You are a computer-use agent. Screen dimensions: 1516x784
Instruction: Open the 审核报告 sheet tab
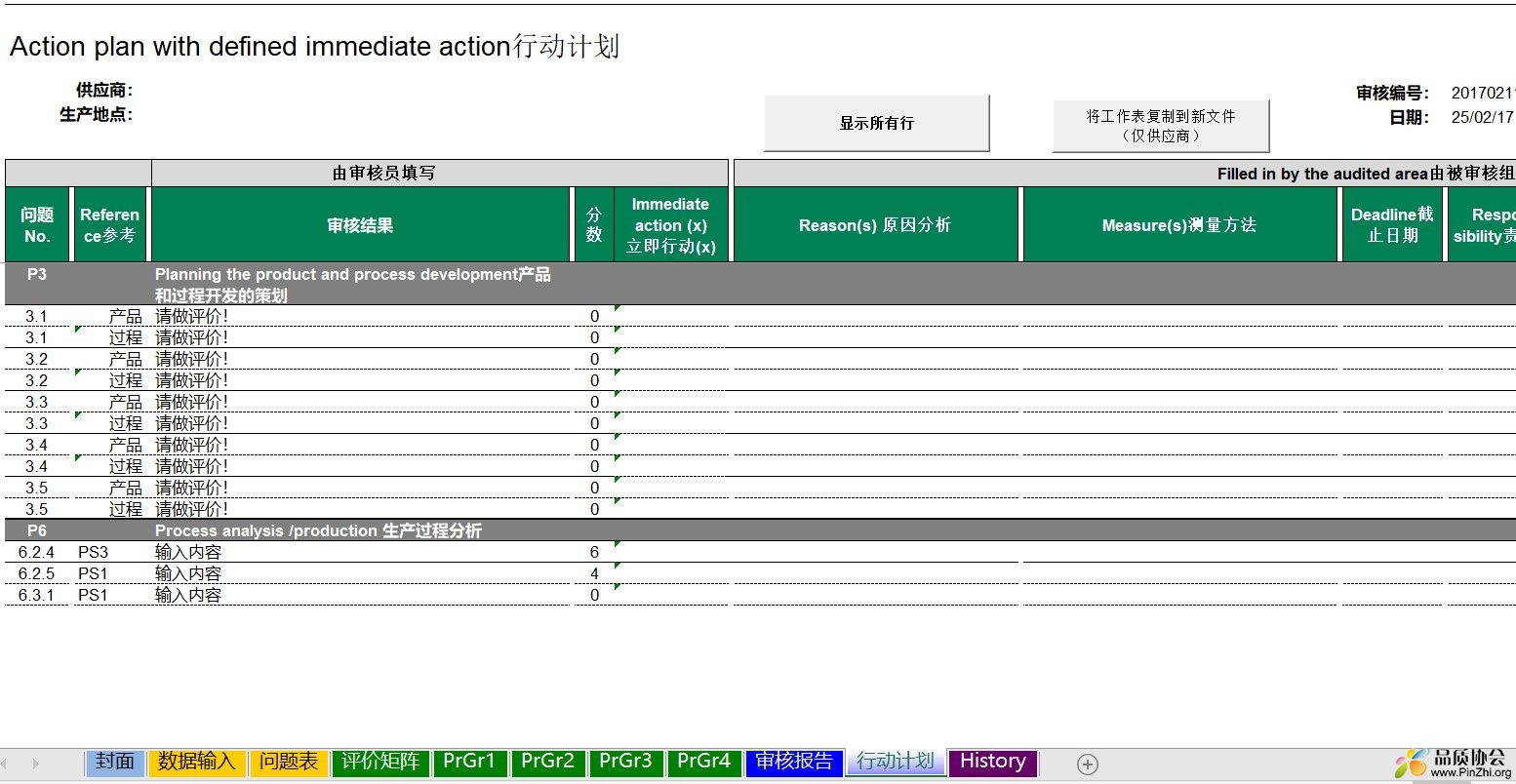[x=794, y=762]
